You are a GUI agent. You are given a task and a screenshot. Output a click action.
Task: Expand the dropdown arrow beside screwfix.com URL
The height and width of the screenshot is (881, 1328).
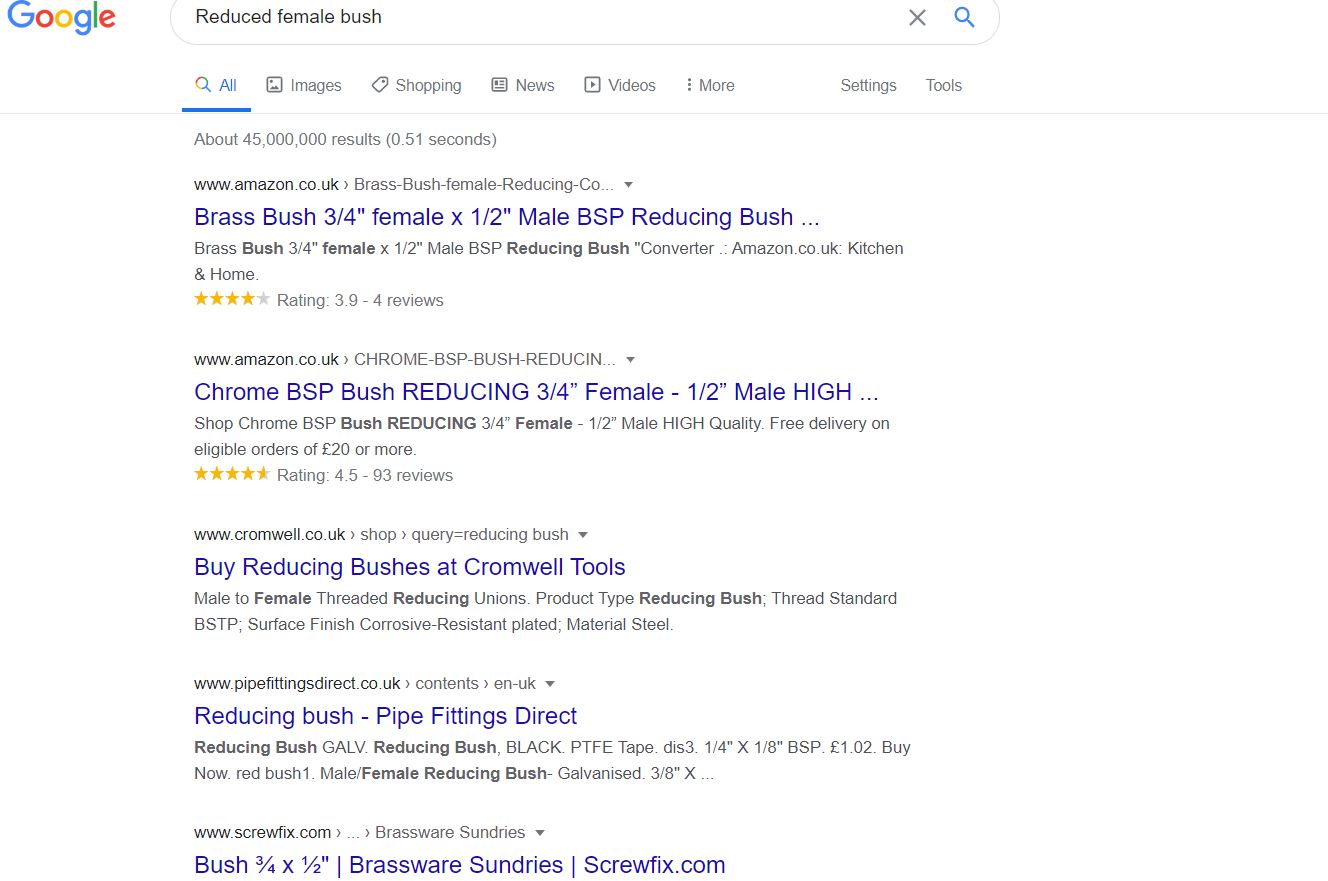(x=539, y=833)
